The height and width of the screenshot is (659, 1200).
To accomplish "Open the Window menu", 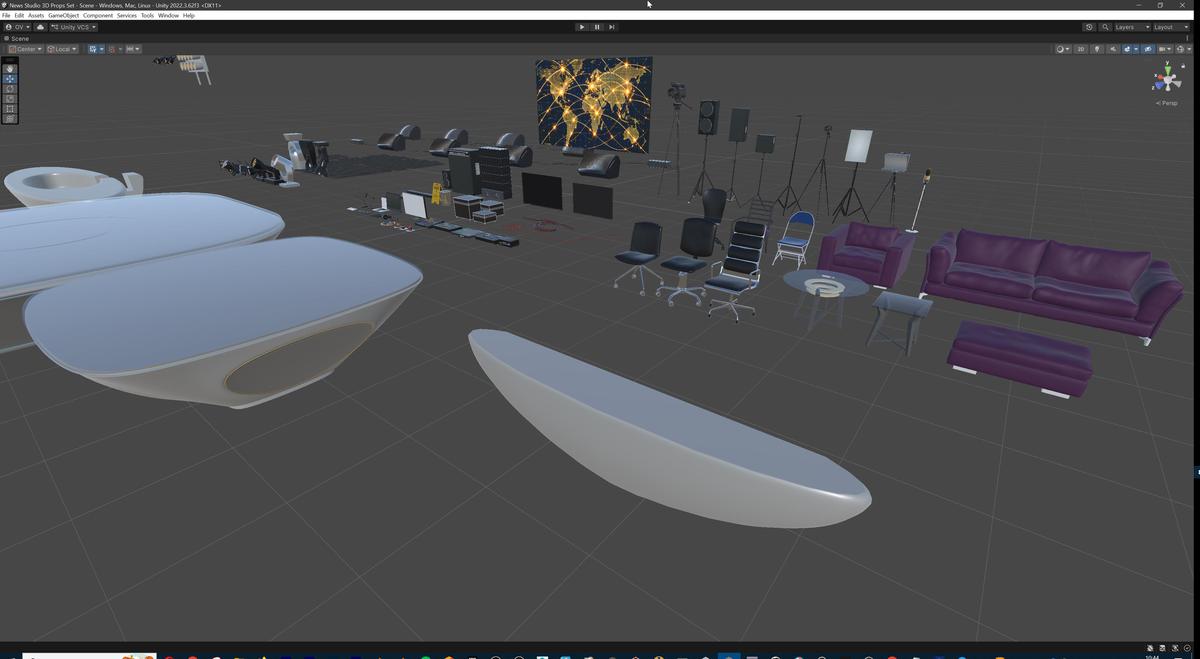I will (x=168, y=16).
